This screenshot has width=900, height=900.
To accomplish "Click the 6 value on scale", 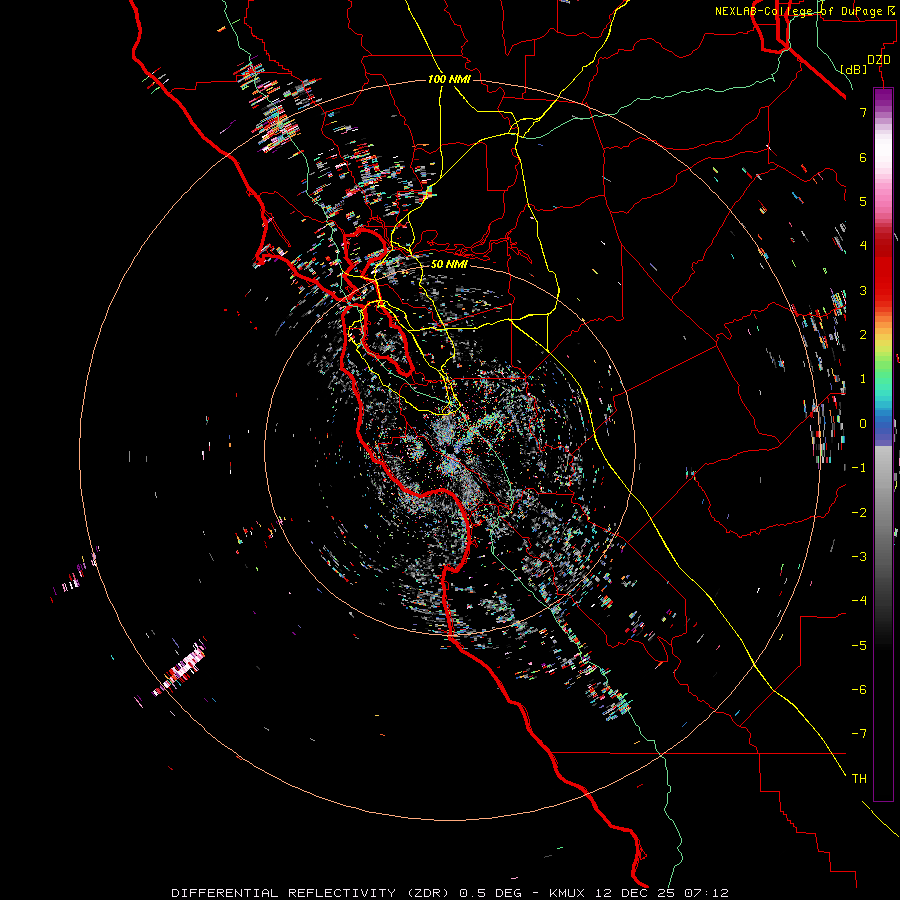I will pyautogui.click(x=863, y=157).
